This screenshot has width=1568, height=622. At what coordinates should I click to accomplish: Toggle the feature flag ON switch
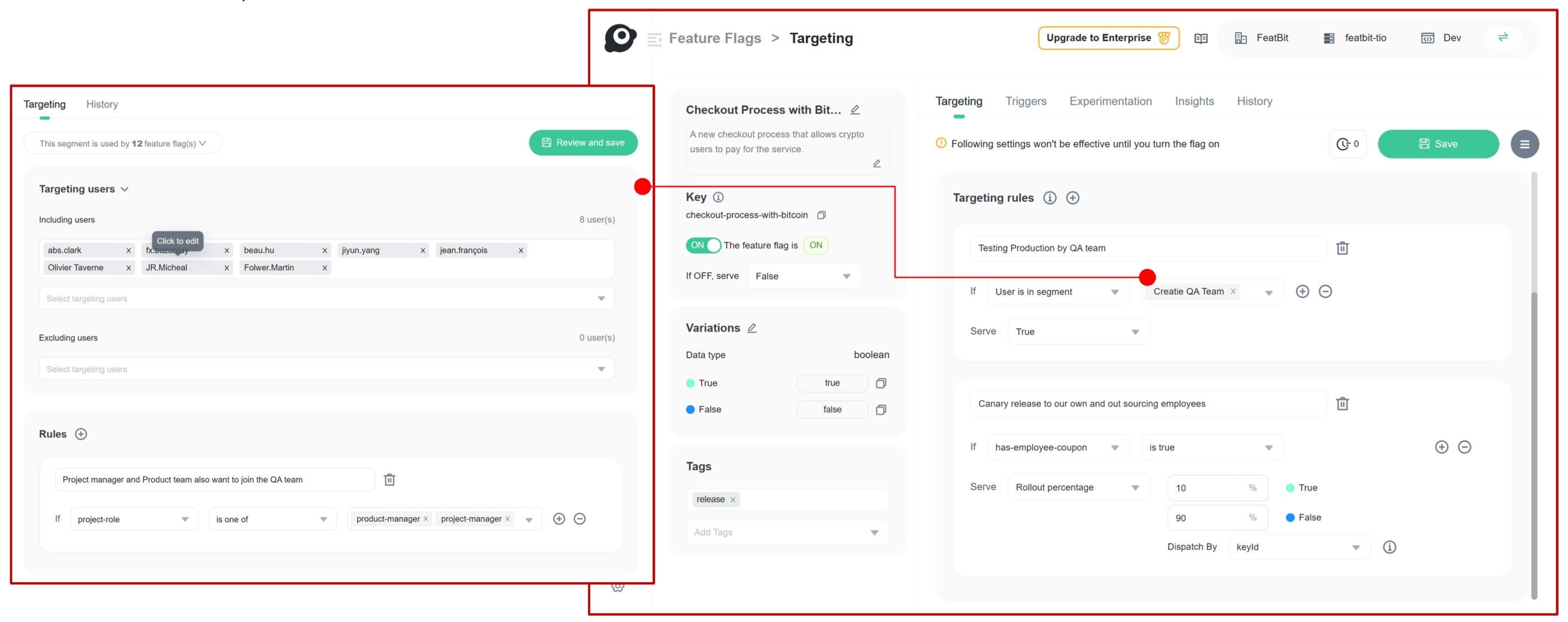(x=703, y=245)
